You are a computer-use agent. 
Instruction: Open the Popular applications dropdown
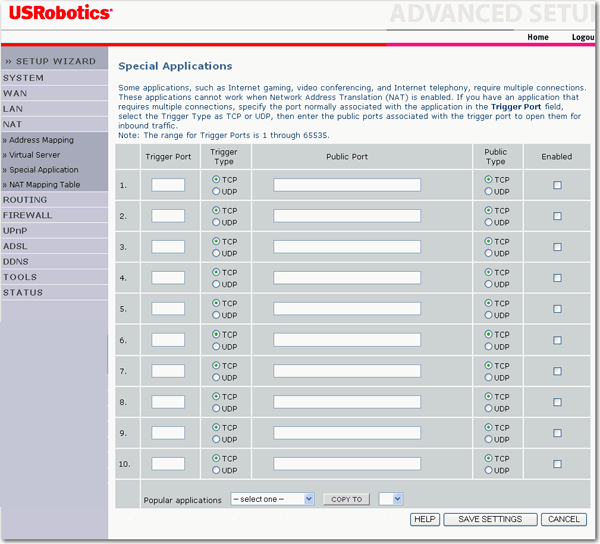point(272,499)
